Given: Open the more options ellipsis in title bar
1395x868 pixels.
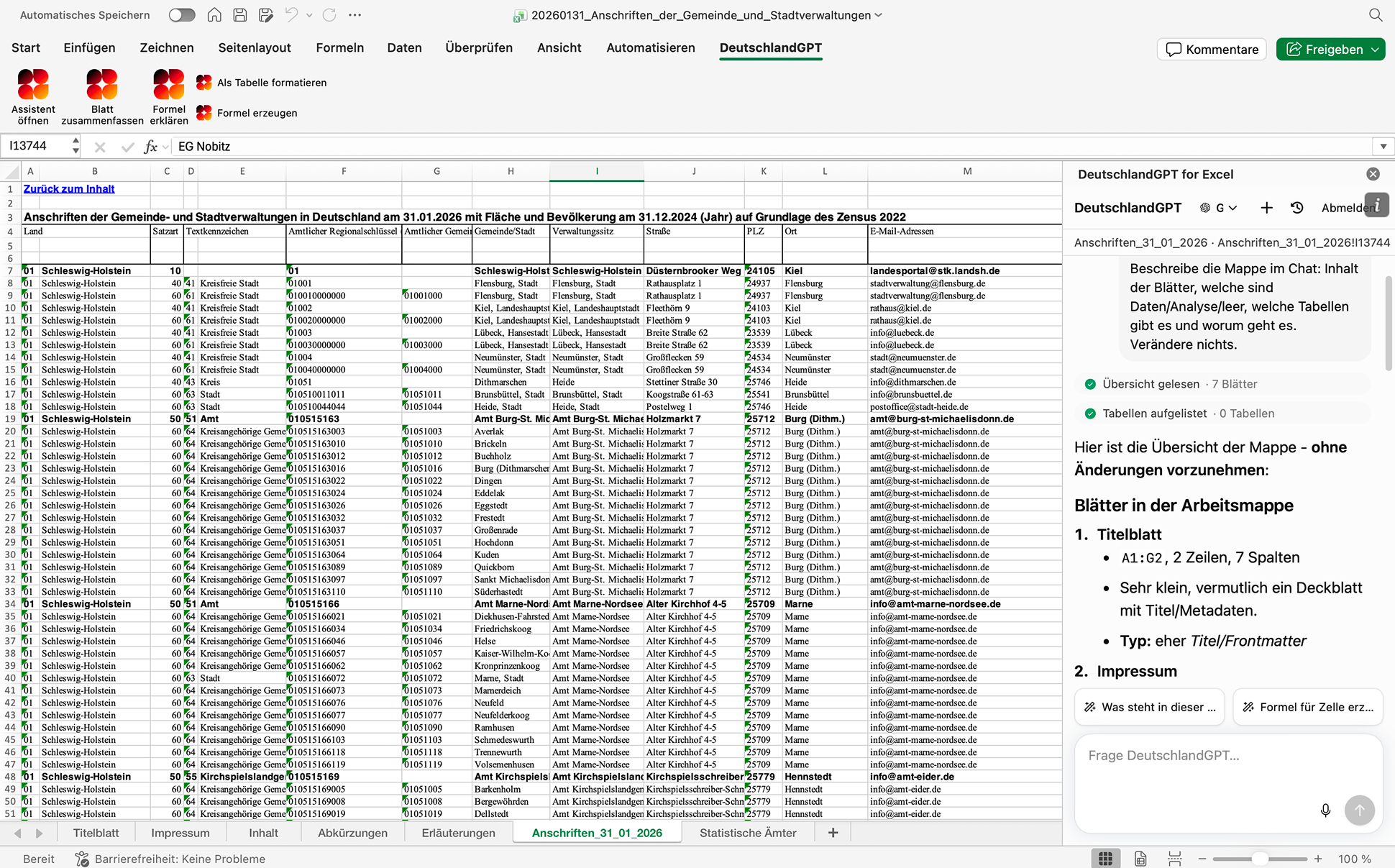Looking at the screenshot, I should [355, 15].
